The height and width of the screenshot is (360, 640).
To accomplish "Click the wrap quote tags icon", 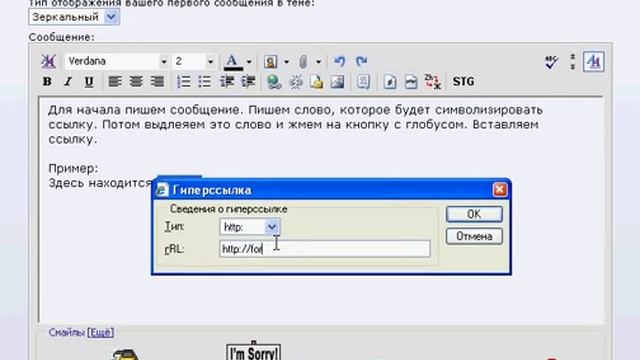I will [363, 82].
